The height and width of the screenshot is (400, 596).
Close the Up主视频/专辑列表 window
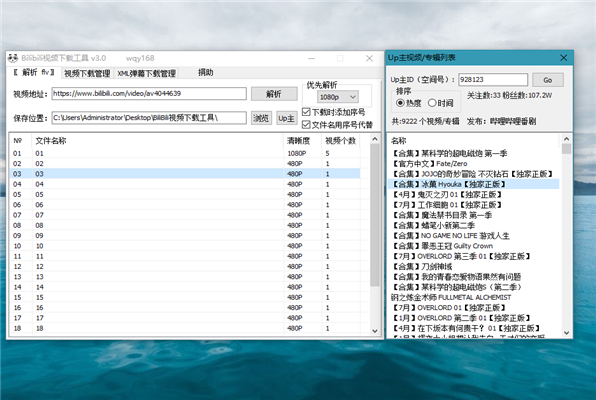pyautogui.click(x=563, y=58)
